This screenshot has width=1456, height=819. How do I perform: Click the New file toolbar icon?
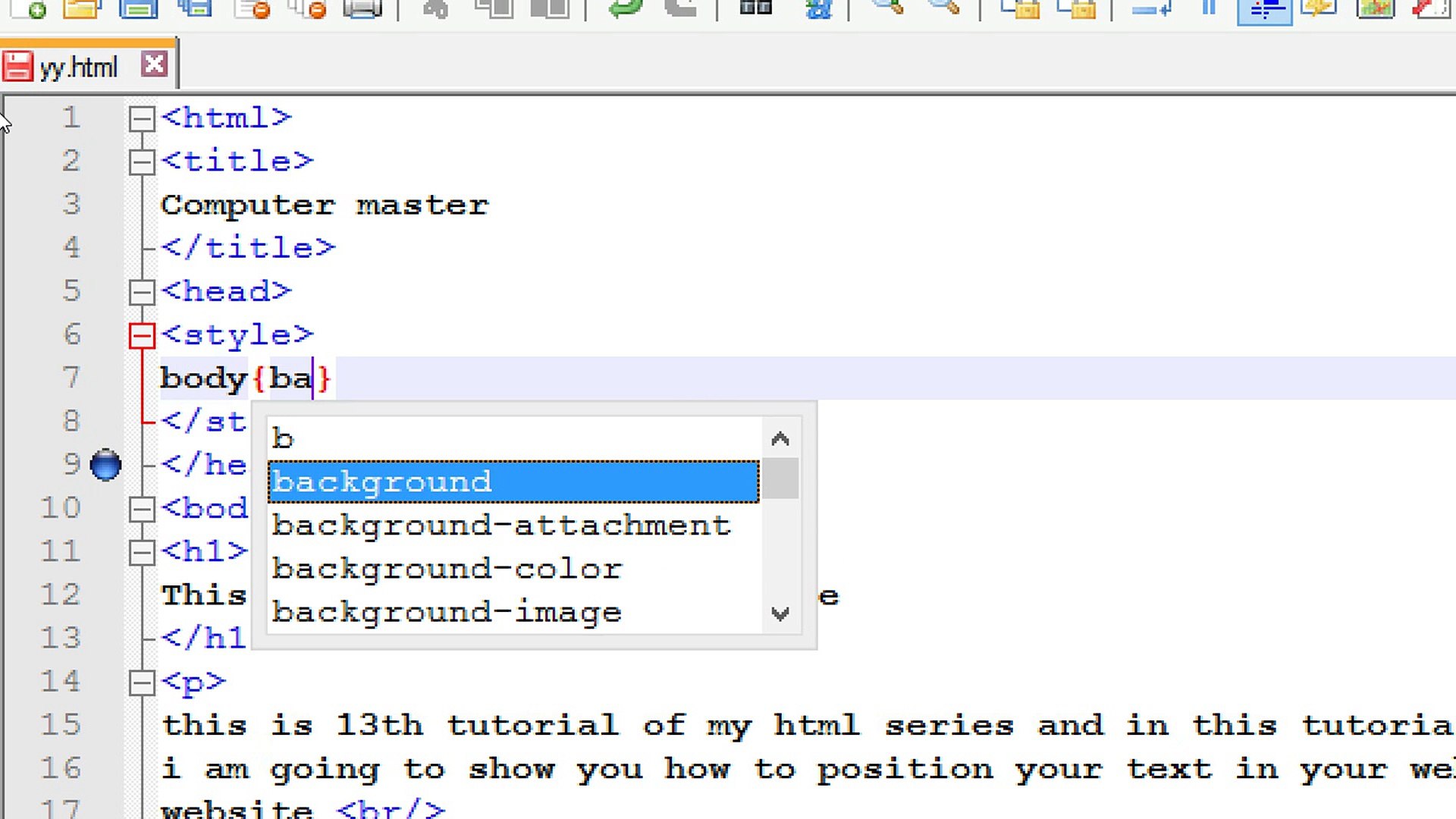[29, 8]
